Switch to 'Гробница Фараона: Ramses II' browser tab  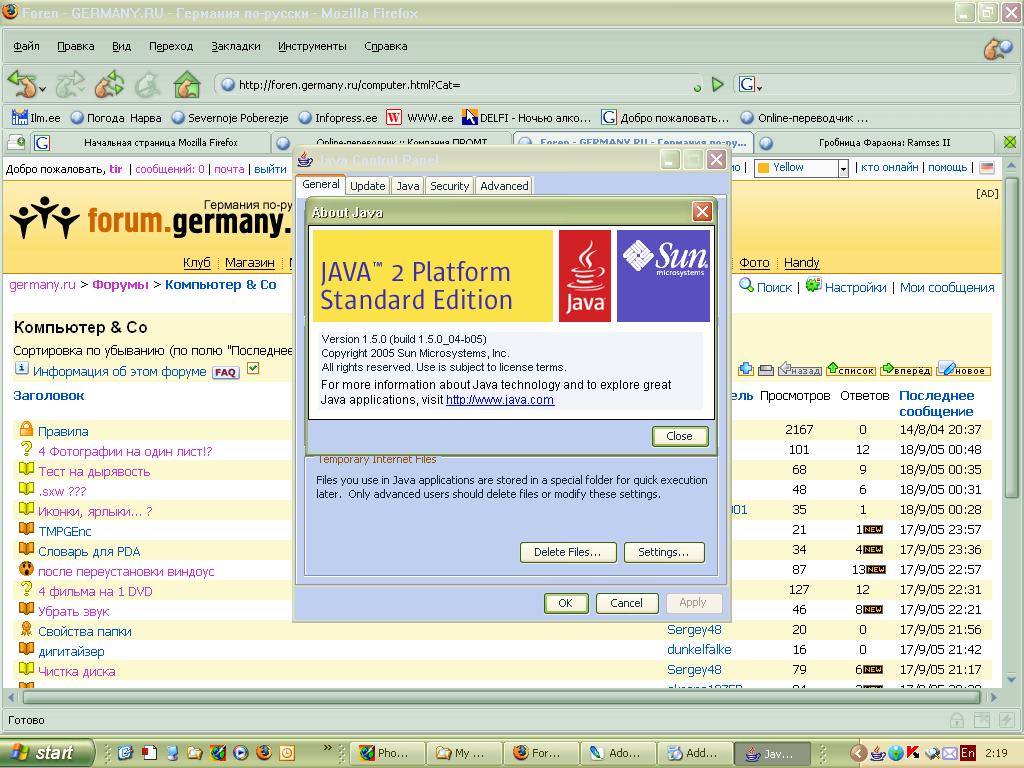tap(874, 142)
